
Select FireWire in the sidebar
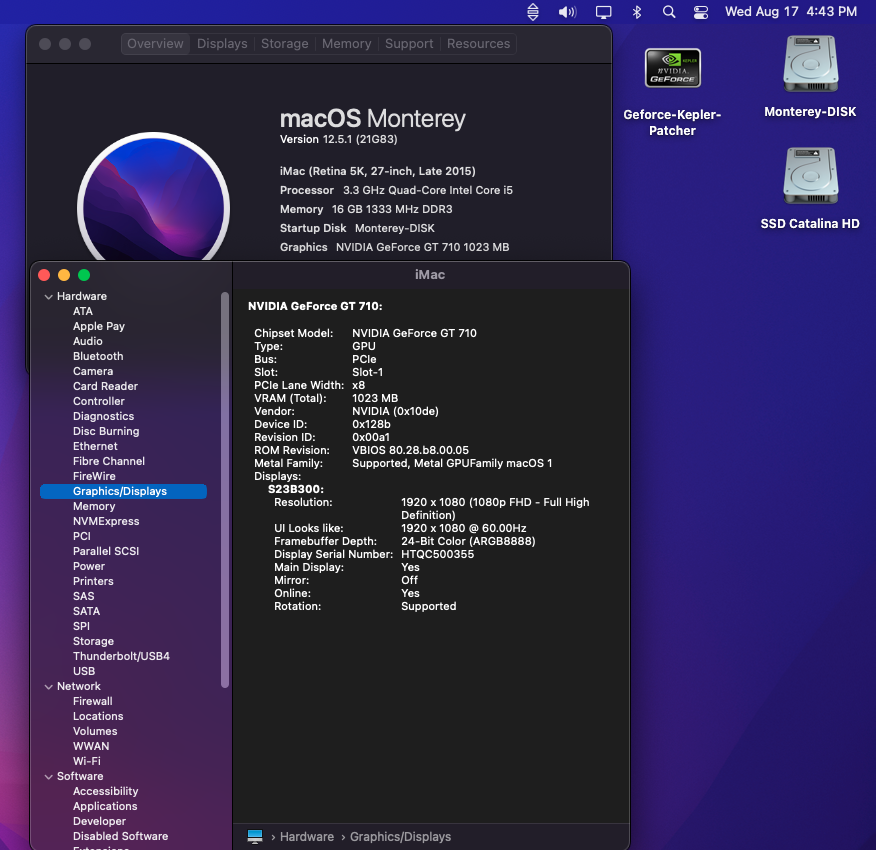[x=94, y=477]
